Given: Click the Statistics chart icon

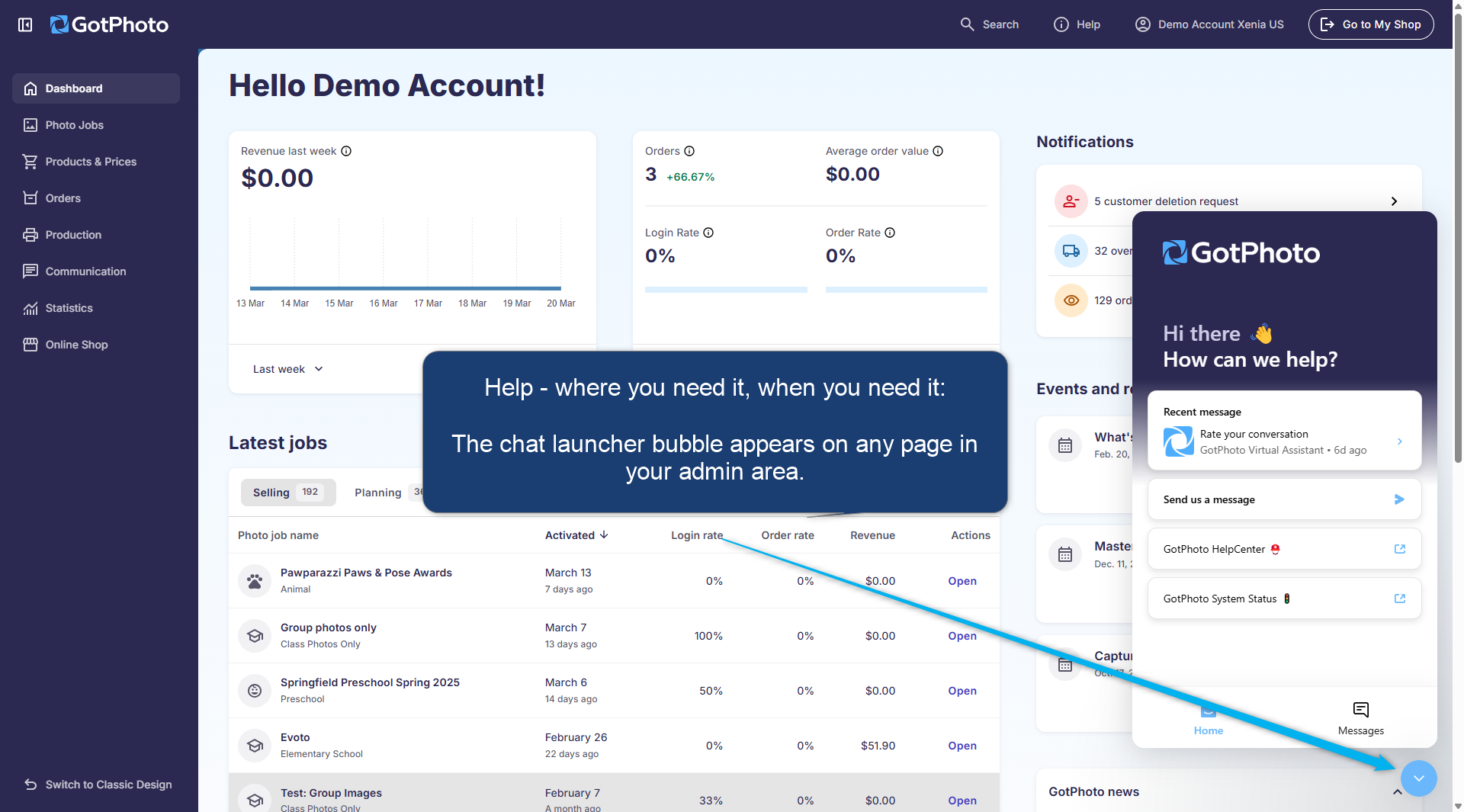Looking at the screenshot, I should tap(30, 308).
